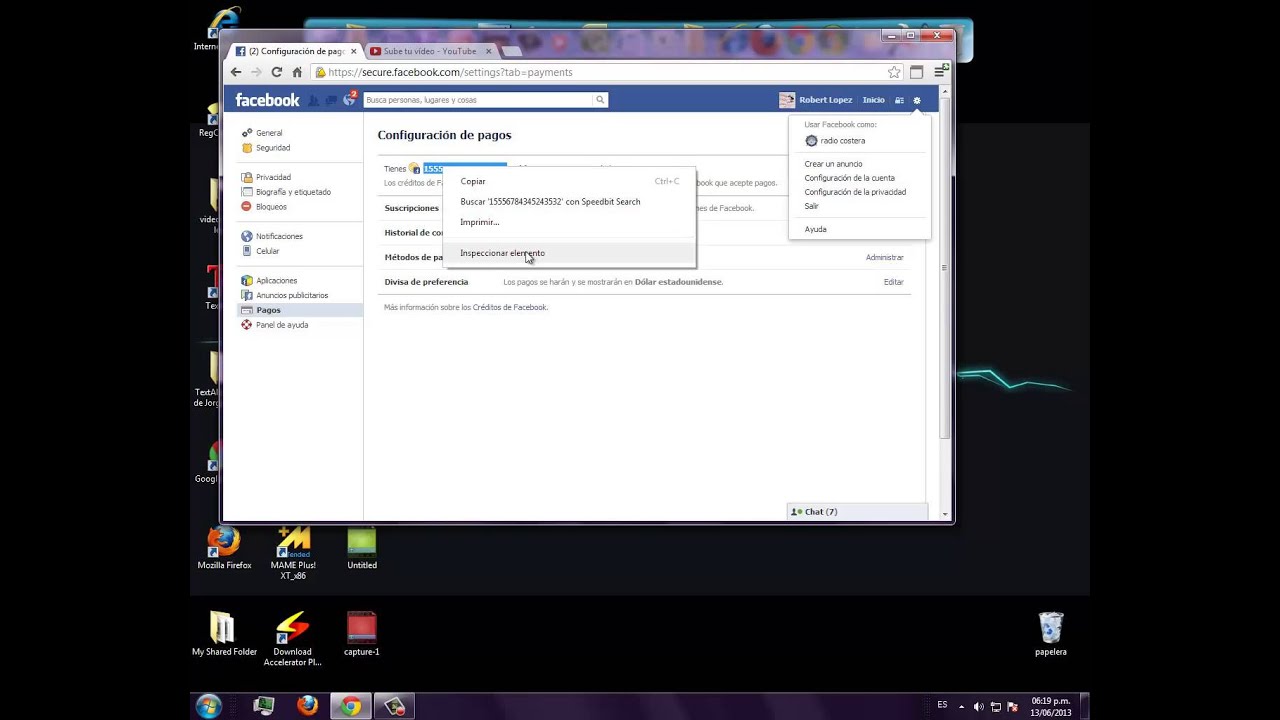Image resolution: width=1280 pixels, height=720 pixels.
Task: Click the papelera recycle bin icon
Action: click(1050, 635)
